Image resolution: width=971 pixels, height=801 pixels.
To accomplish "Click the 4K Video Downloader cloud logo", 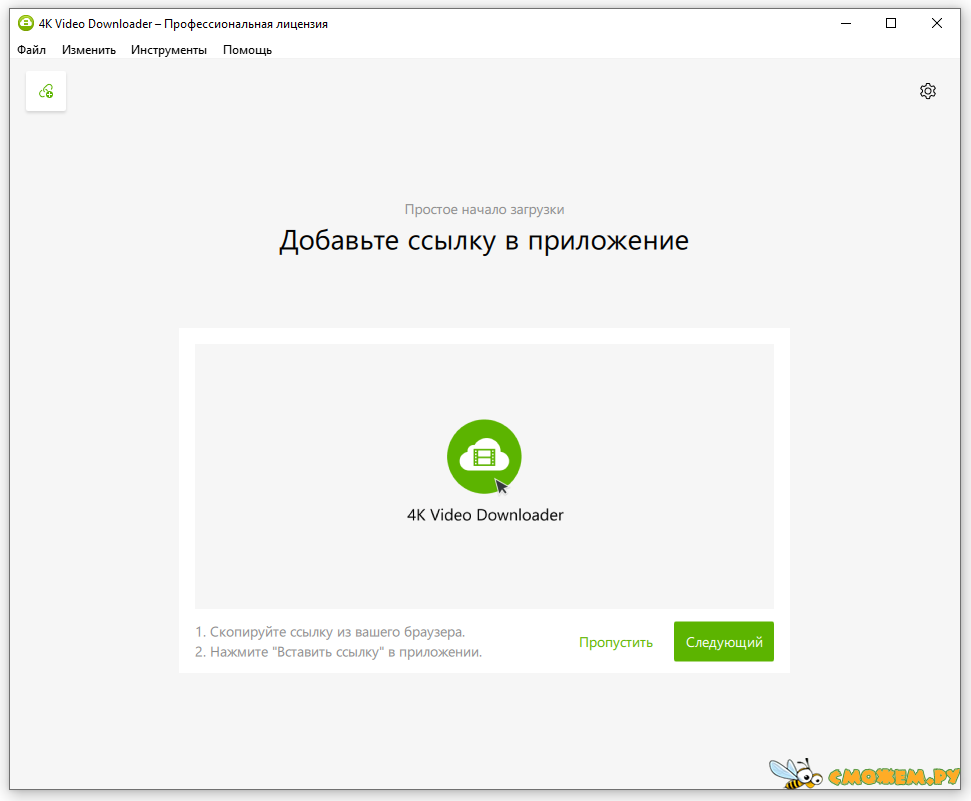I will coord(484,457).
